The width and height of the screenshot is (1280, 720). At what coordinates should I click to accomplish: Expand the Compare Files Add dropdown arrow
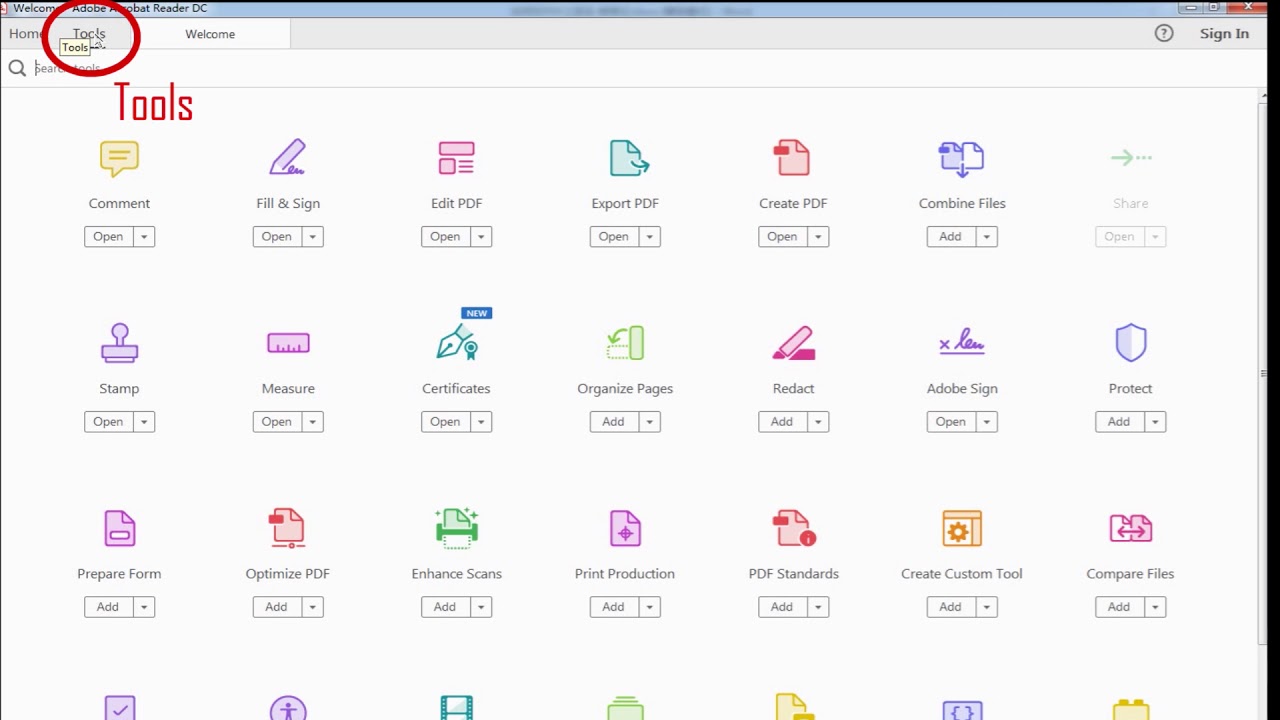click(1155, 607)
